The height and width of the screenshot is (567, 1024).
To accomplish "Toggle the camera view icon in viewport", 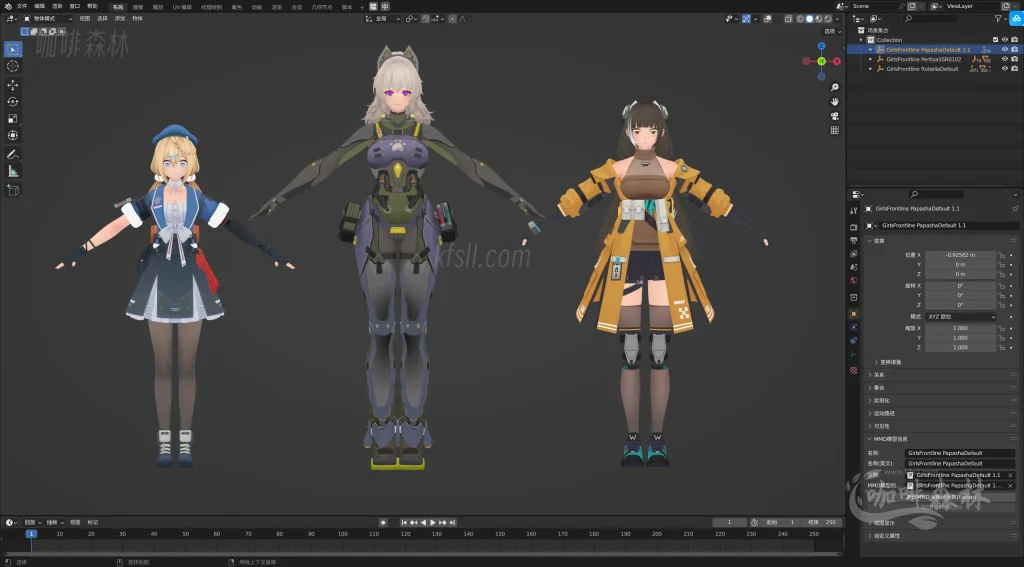I will 835,116.
